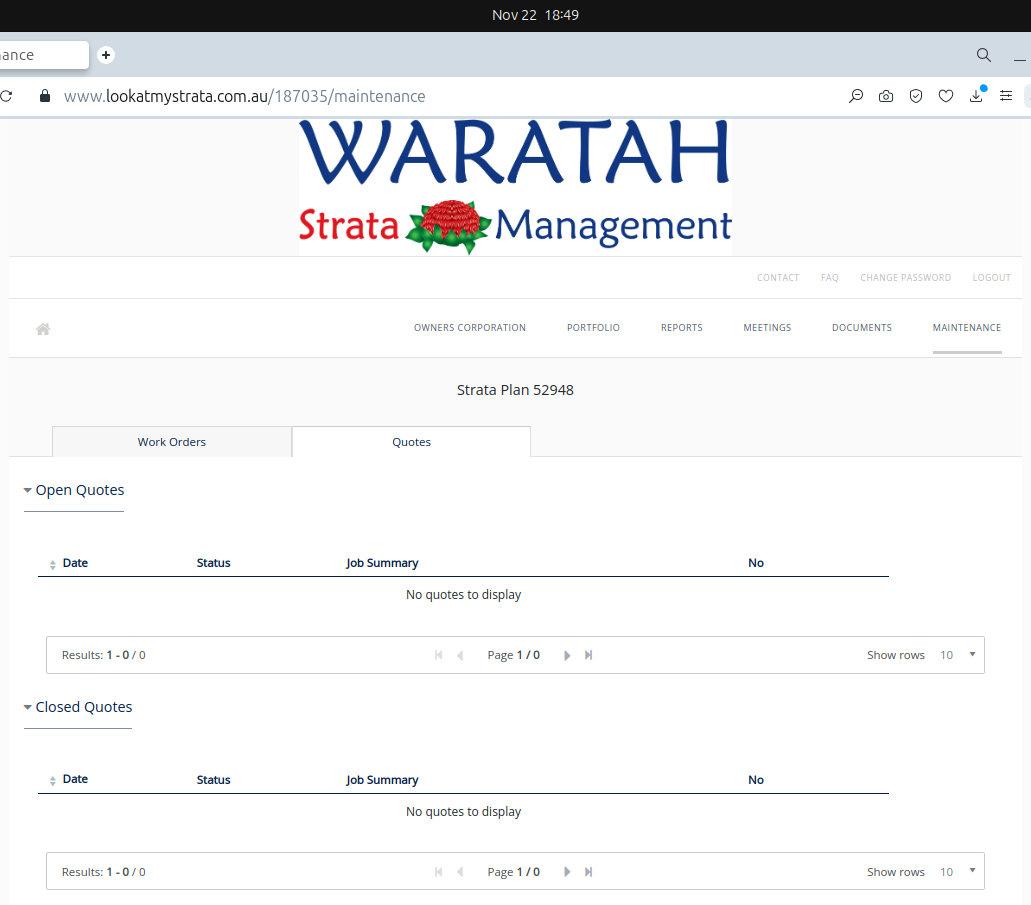Click the padlock site security icon

[45, 96]
